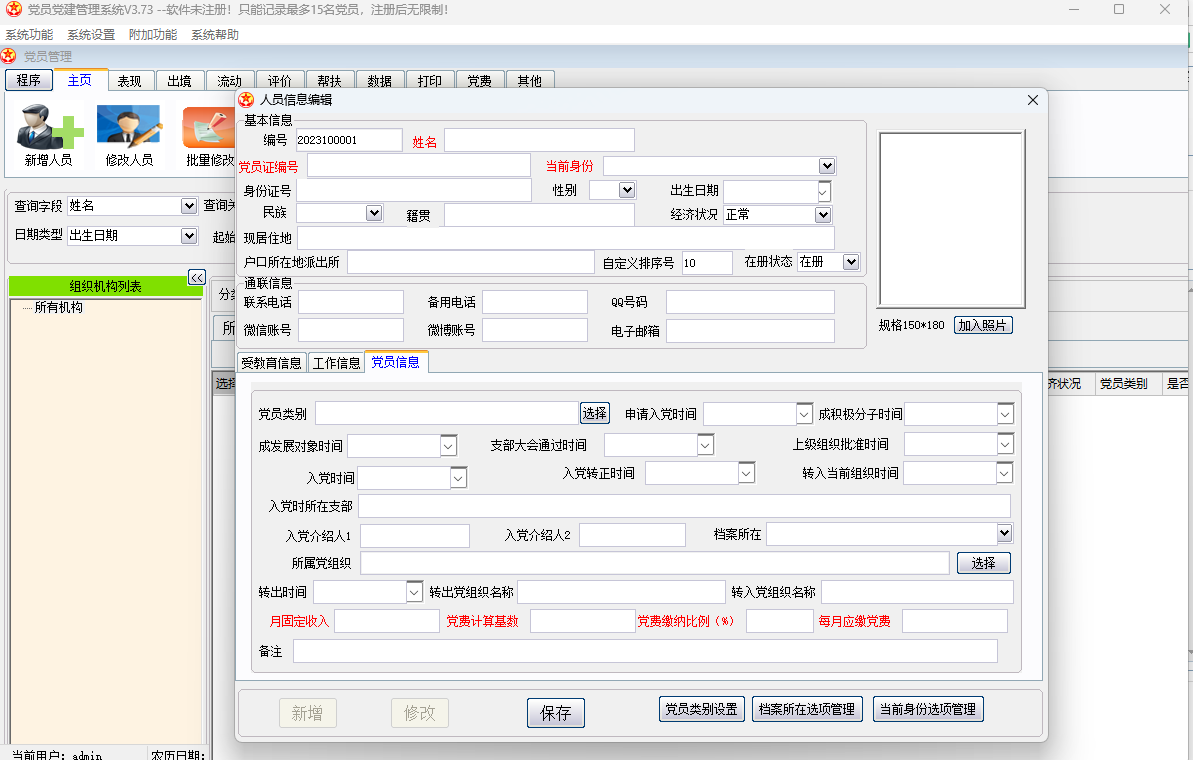
Task: Click the 备注 input field
Action: click(645, 651)
